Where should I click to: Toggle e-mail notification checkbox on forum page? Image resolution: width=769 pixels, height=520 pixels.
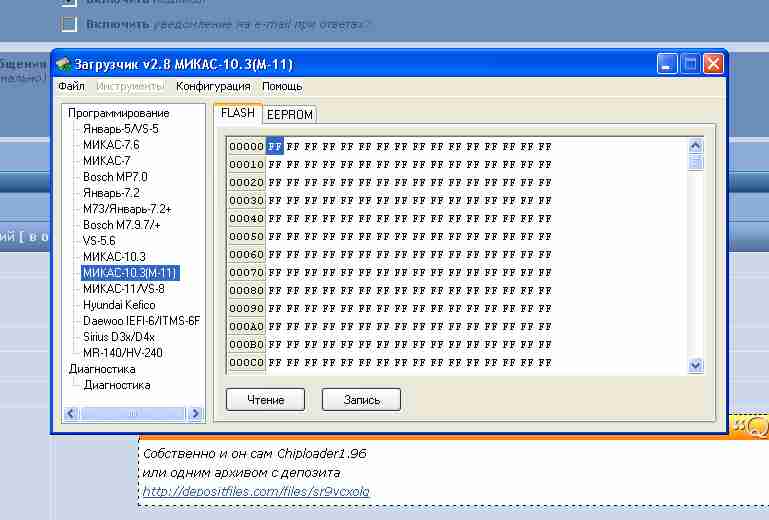[x=69, y=24]
